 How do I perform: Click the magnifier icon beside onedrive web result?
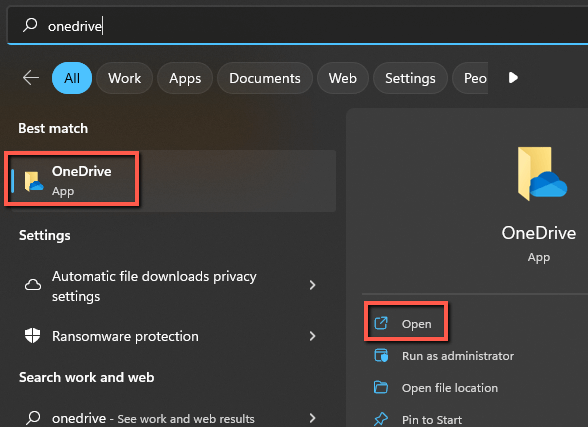[x=33, y=418]
